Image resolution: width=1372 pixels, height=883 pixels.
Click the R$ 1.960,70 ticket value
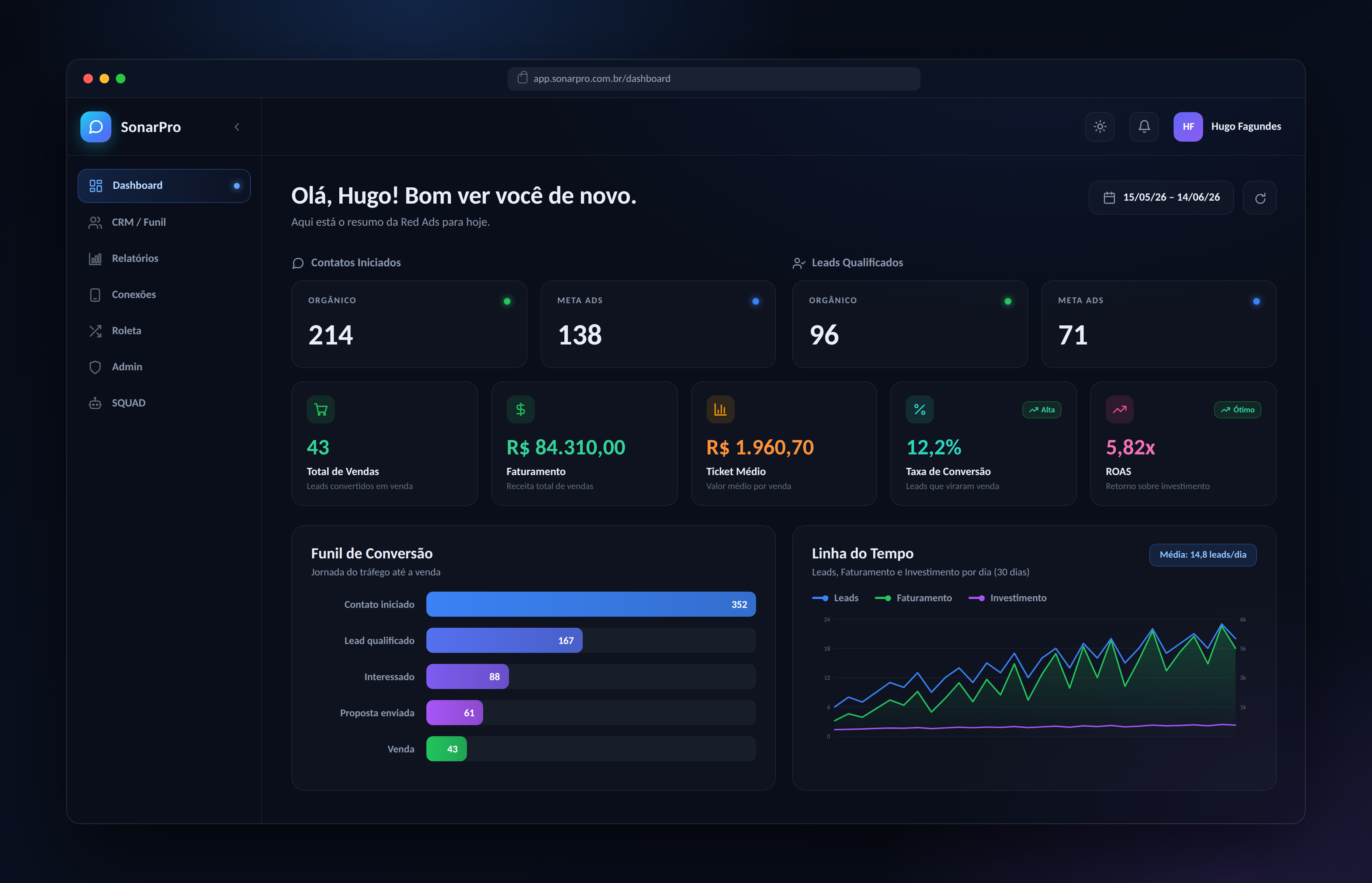point(760,447)
